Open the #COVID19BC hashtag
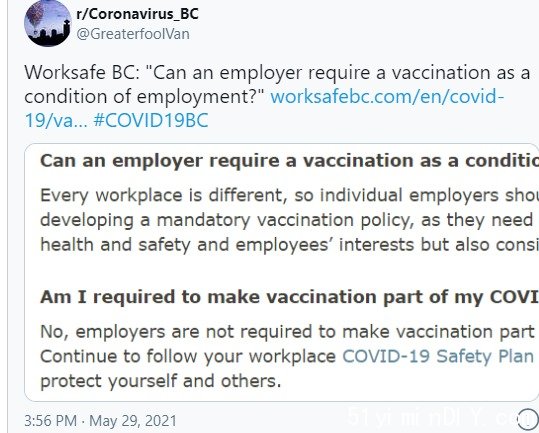This screenshot has width=539, height=433. 151,121
